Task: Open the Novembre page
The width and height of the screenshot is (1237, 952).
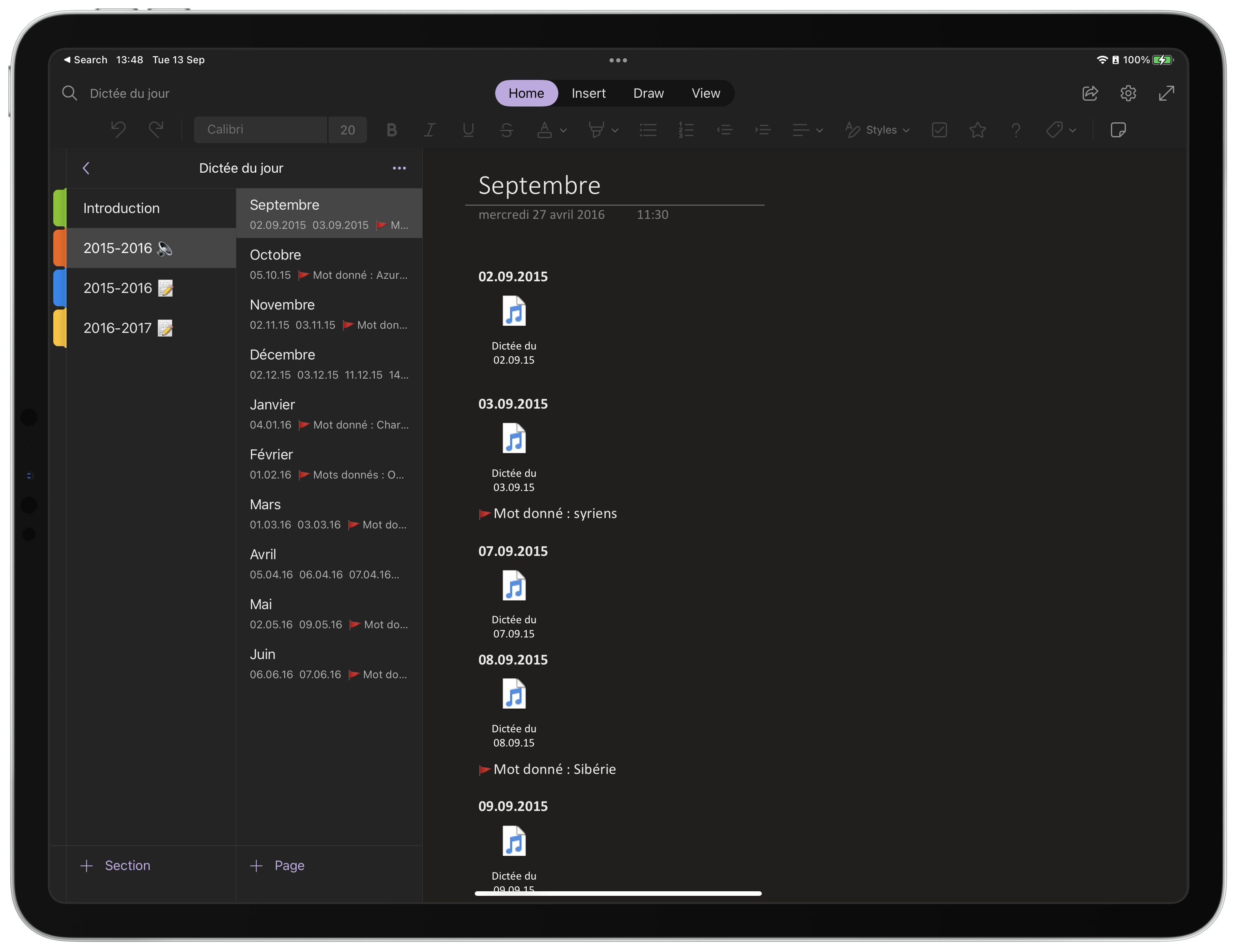Action: (x=329, y=313)
